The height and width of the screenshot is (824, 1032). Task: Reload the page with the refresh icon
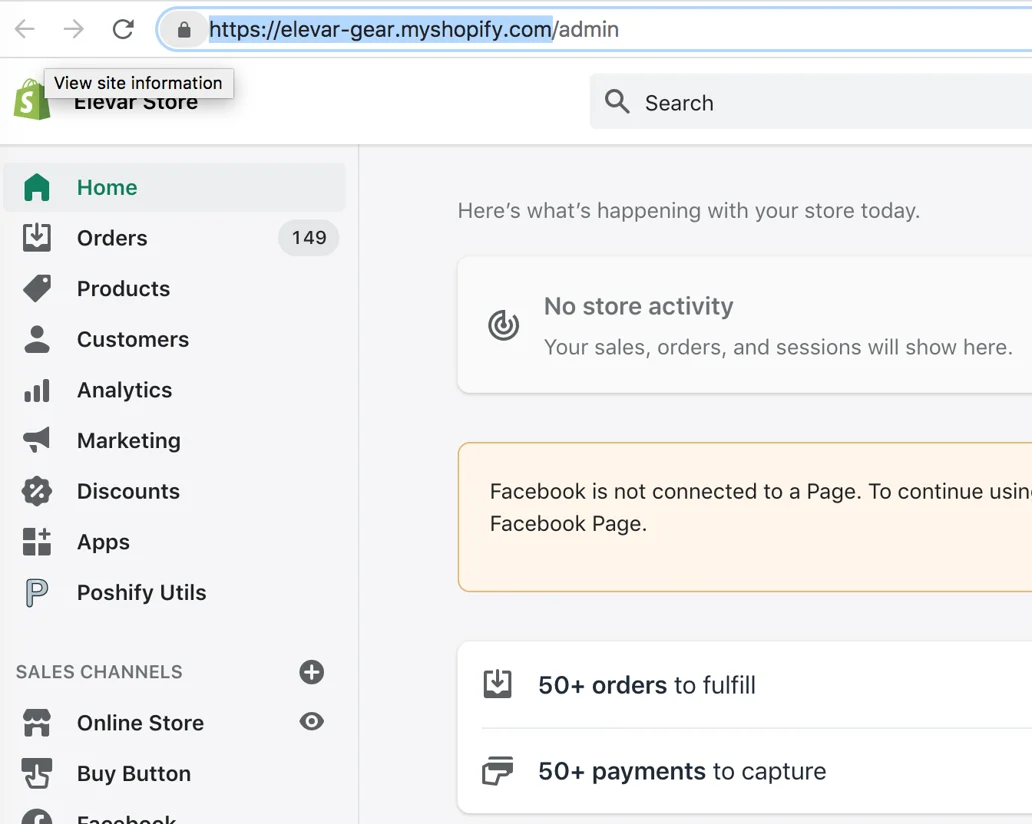[x=123, y=29]
